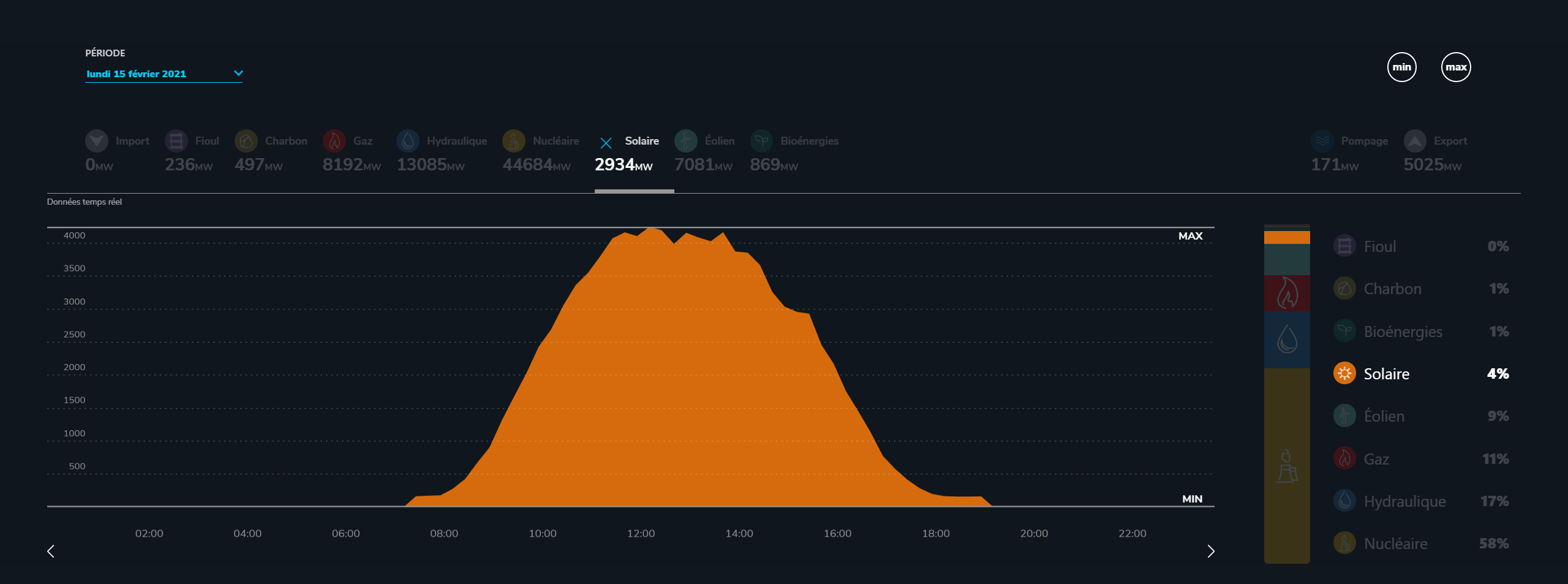Click the Nucléaire icon in top bar

click(513, 141)
